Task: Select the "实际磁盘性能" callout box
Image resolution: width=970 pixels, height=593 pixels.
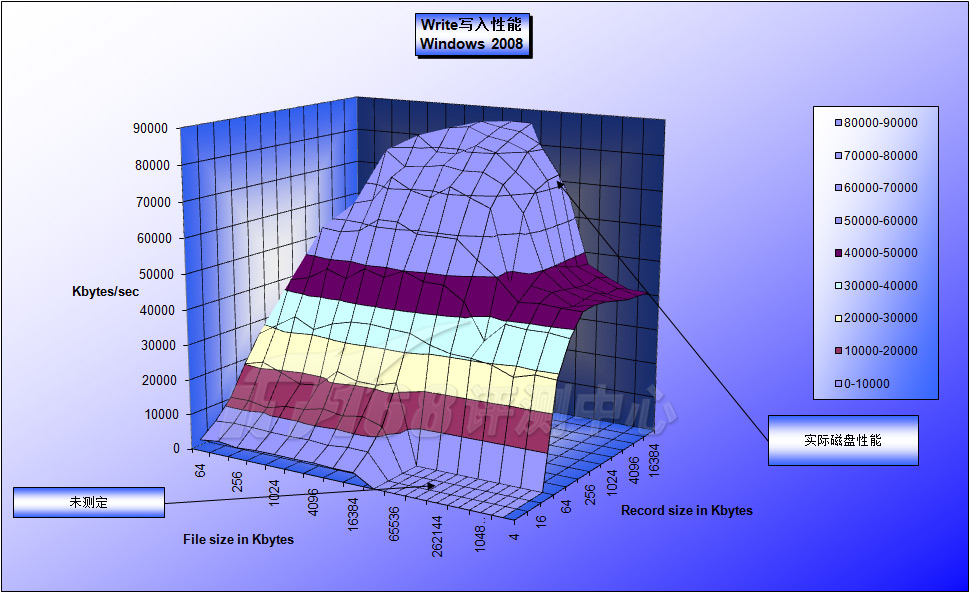Action: (842, 440)
